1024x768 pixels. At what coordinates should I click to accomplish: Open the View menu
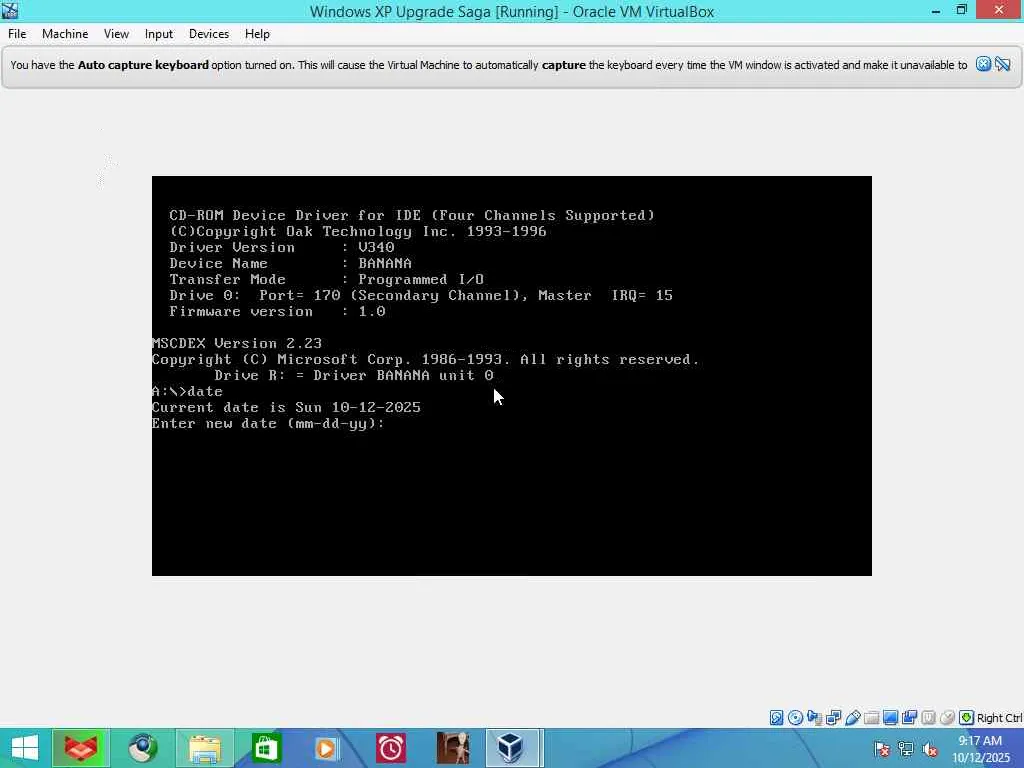click(x=116, y=34)
